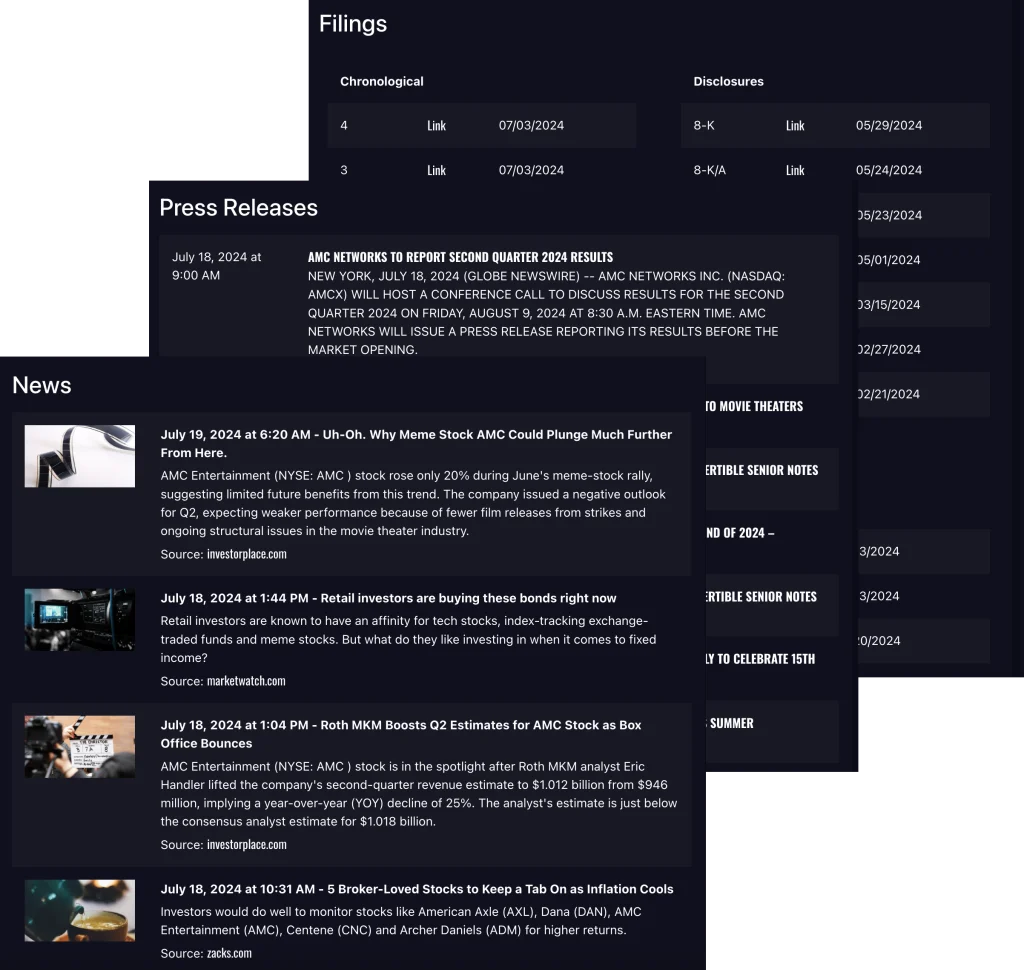Open Link for filing 3 dated 07/03/2024
This screenshot has width=1024, height=970.
436,170
